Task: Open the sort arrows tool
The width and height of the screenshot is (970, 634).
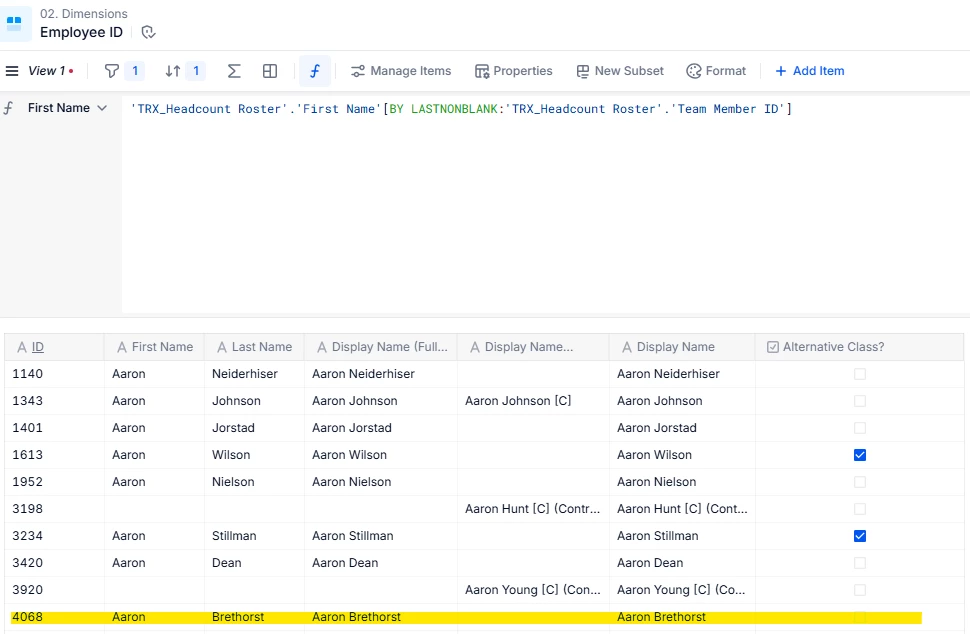Action: (173, 71)
